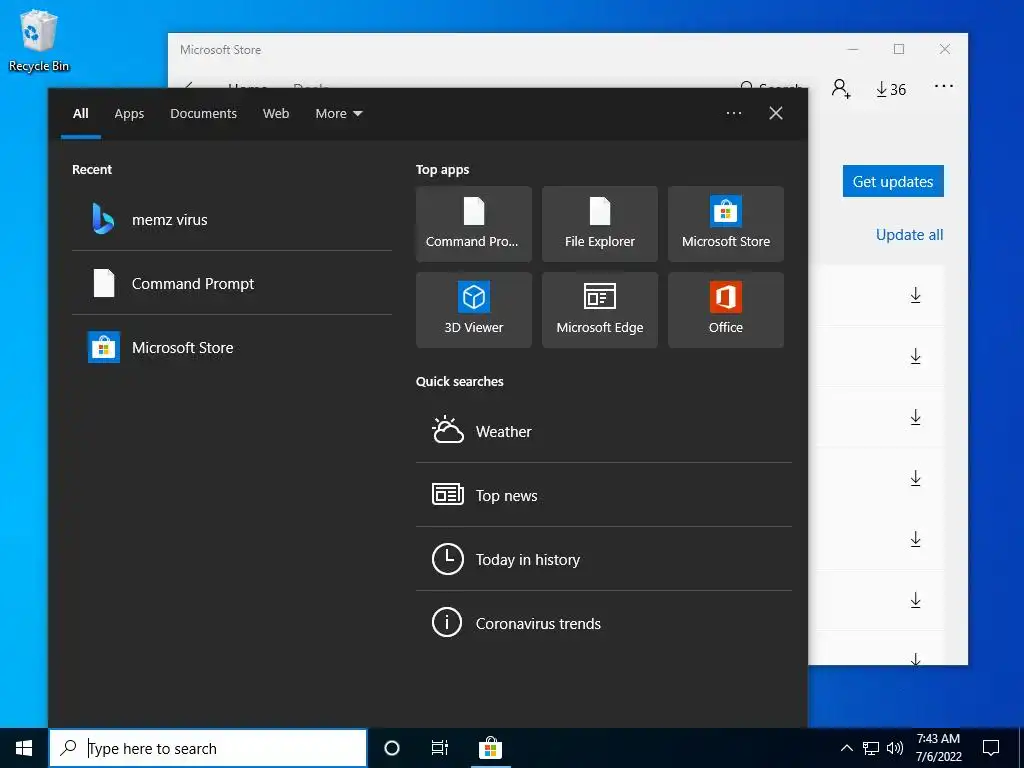Download the first app update in Store list
Screen dimensions: 1024x768
click(x=916, y=295)
